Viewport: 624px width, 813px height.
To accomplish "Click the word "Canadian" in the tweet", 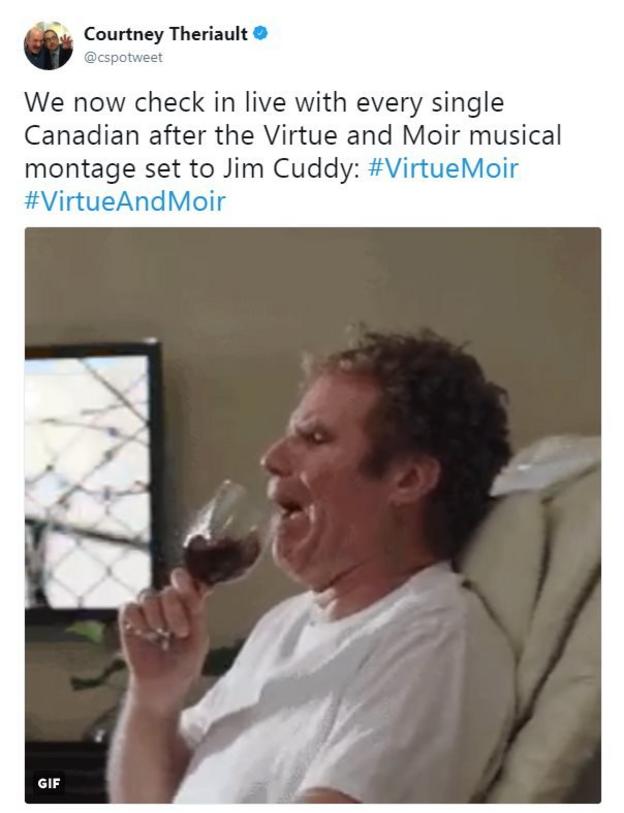I will (82, 136).
